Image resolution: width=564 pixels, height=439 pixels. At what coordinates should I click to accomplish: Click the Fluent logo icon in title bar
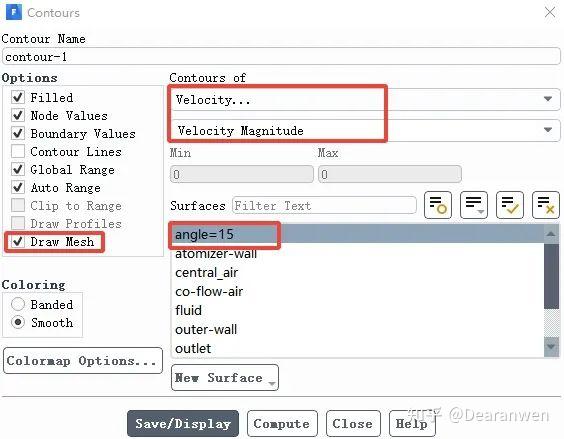14,12
